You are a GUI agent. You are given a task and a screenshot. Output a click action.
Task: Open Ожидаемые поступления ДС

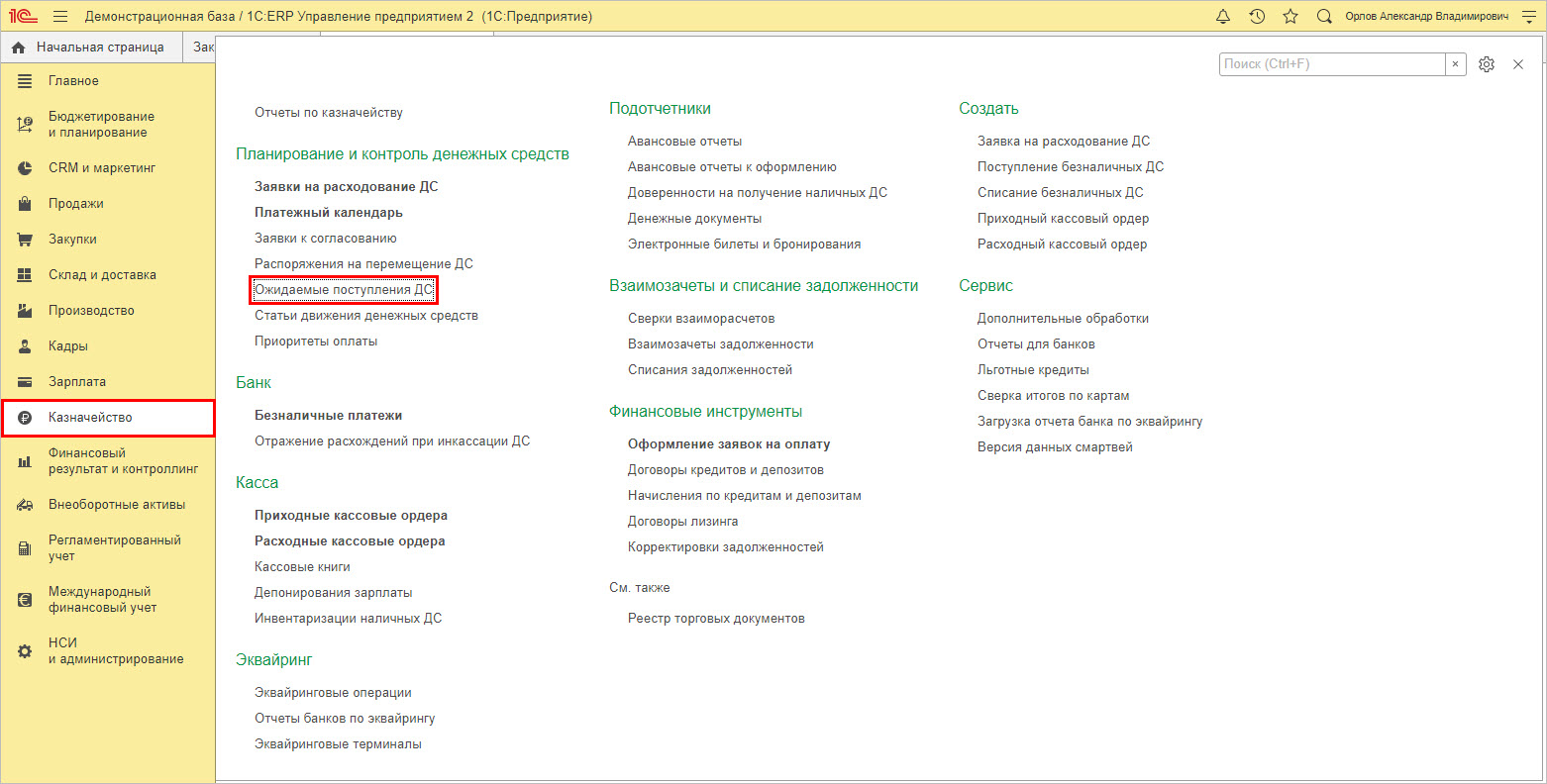tap(344, 289)
